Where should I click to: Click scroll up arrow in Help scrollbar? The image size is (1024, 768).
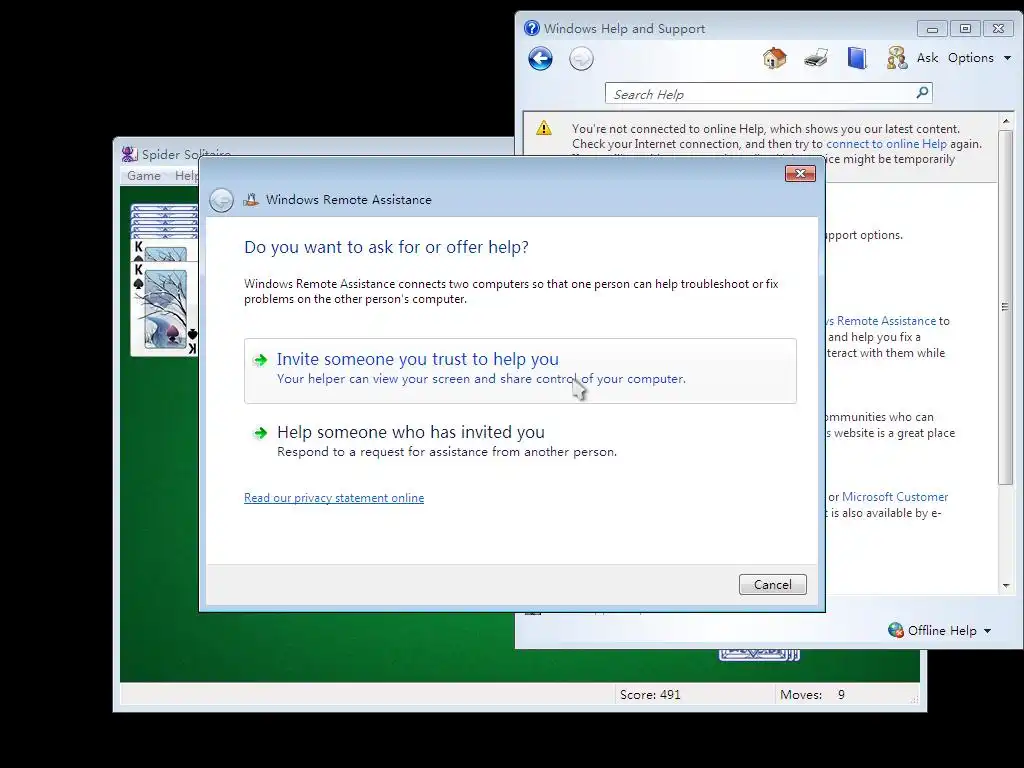click(1006, 121)
